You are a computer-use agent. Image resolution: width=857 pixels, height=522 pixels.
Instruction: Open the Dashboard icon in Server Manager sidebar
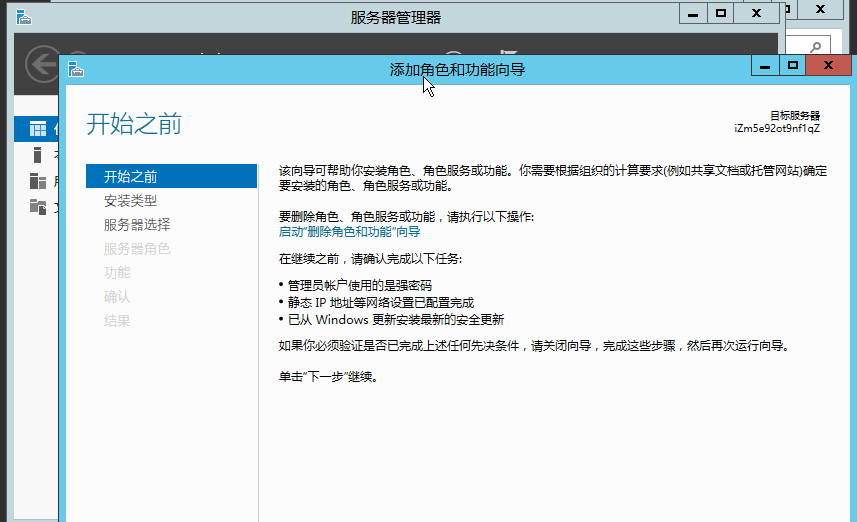point(38,129)
